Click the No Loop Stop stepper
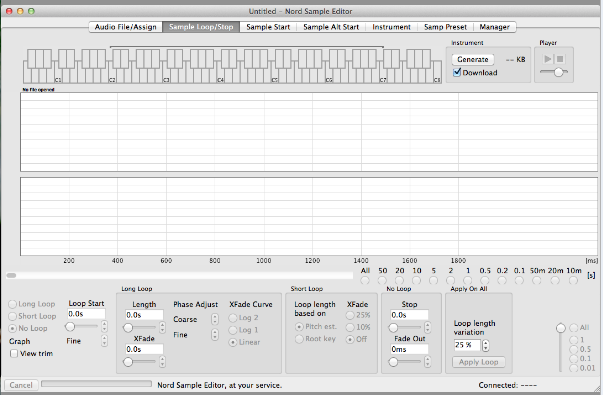 coord(427,328)
